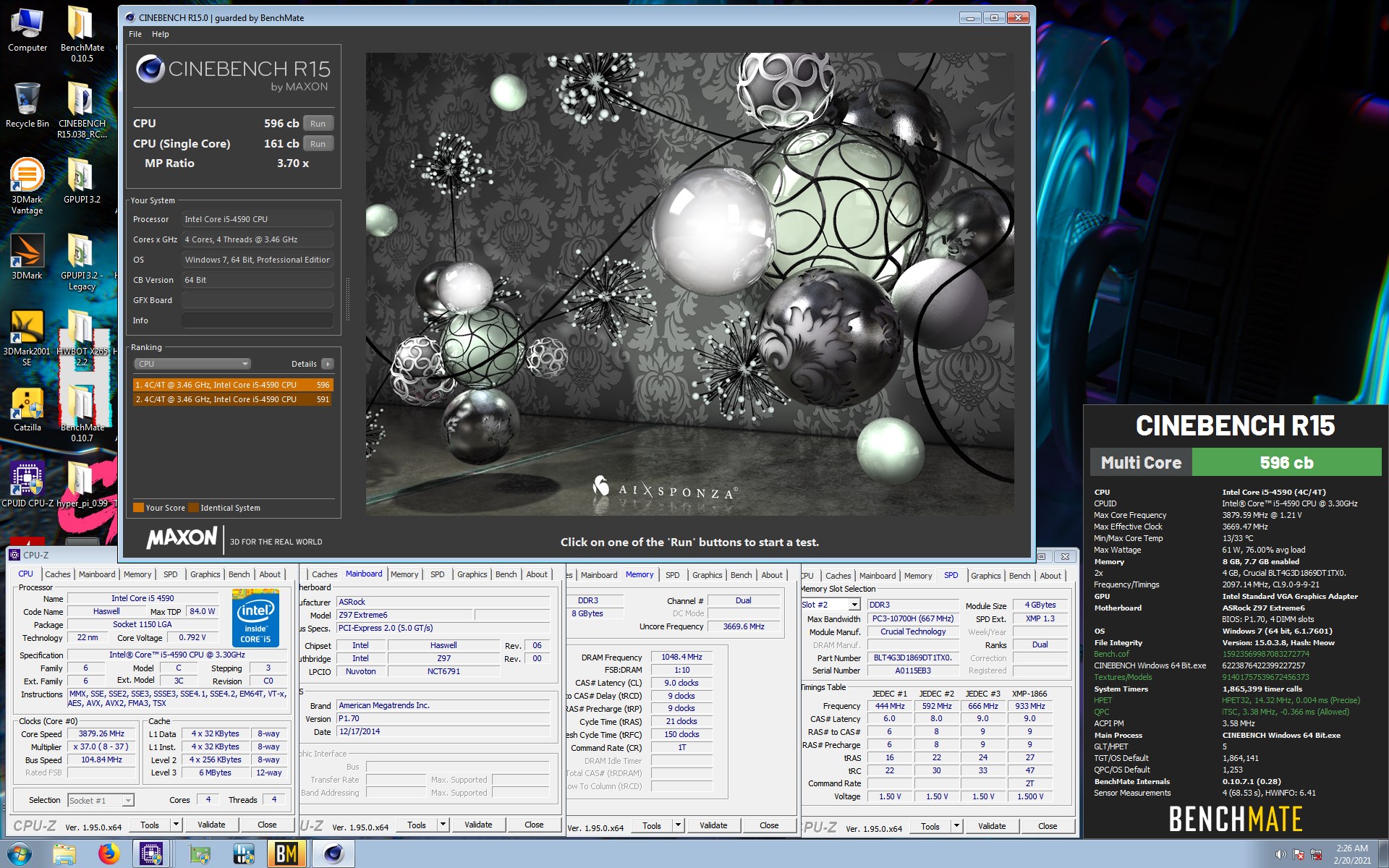The image size is (1389, 868).
Task: Click the 1048.4 MHz DRAM Frequency value
Action: [681, 657]
